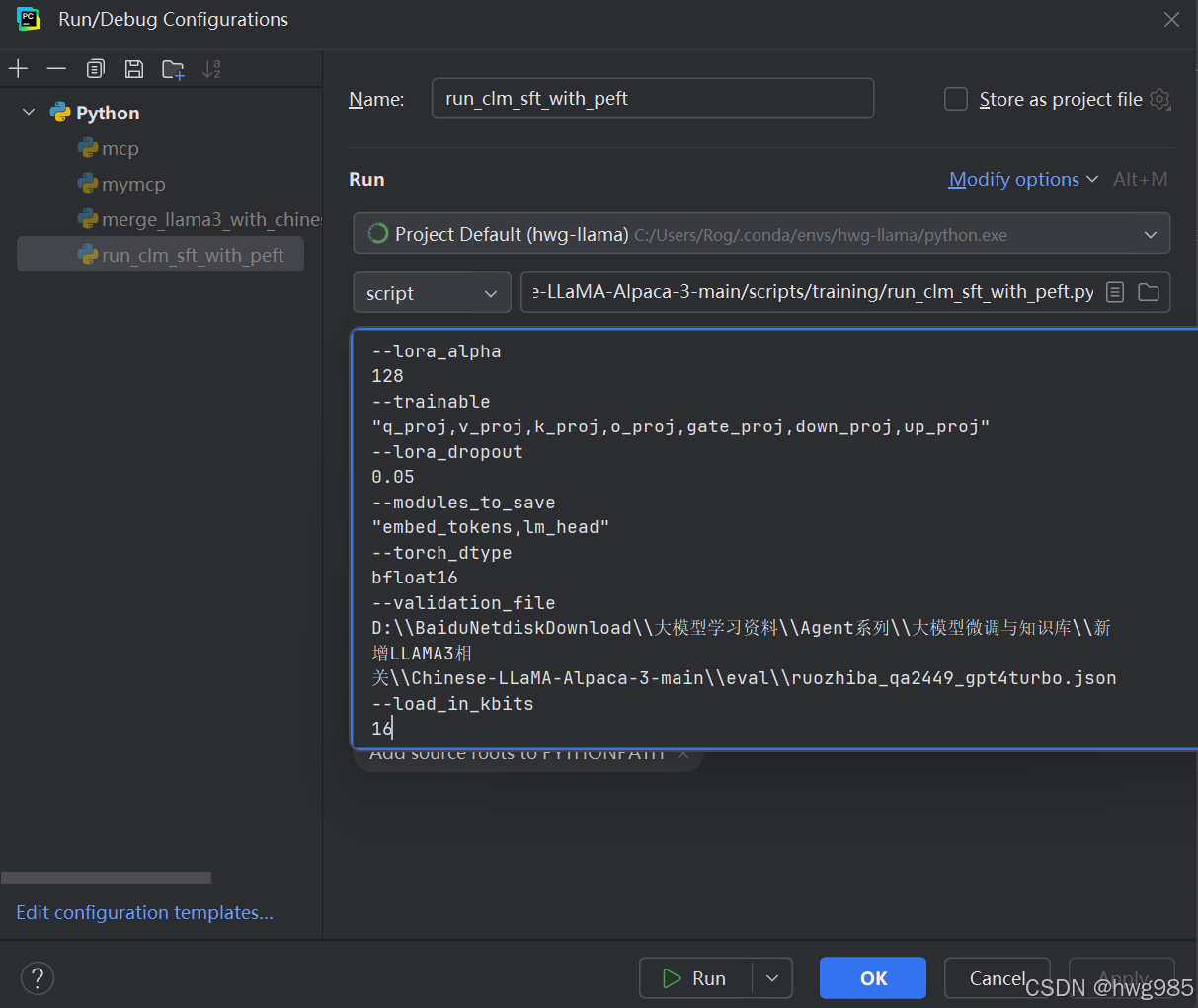Click the 16 value on the last line
This screenshot has height=1008, width=1198.
coord(382,729)
